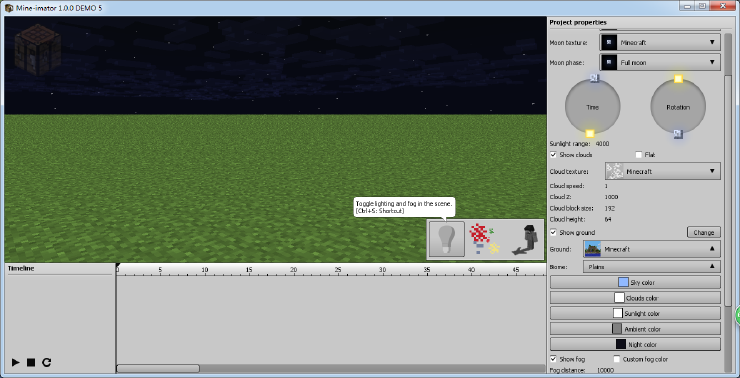740x378 pixels.
Task: Start timeline playback with play button
Action: coord(16,362)
